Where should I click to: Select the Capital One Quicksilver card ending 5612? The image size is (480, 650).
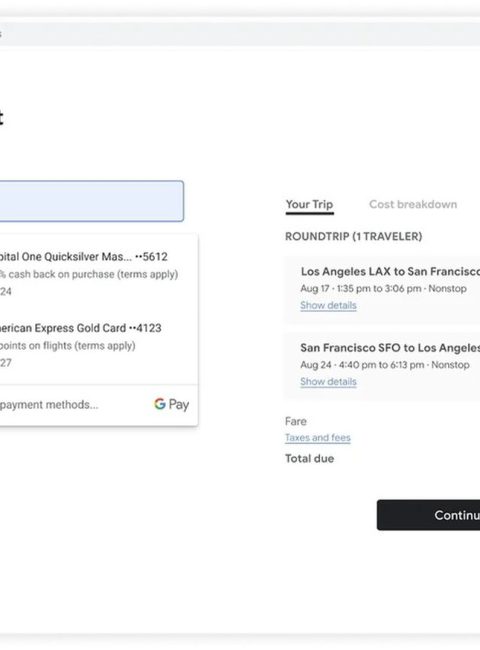99,273
